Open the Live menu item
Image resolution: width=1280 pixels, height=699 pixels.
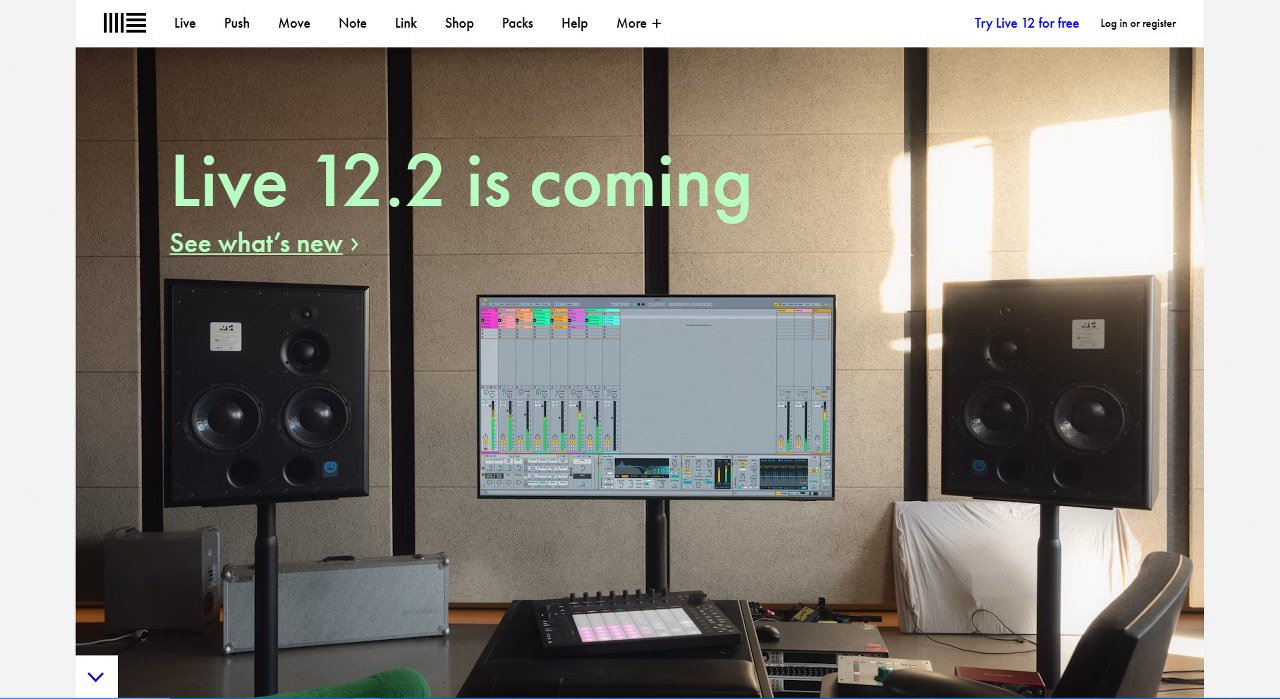(185, 23)
